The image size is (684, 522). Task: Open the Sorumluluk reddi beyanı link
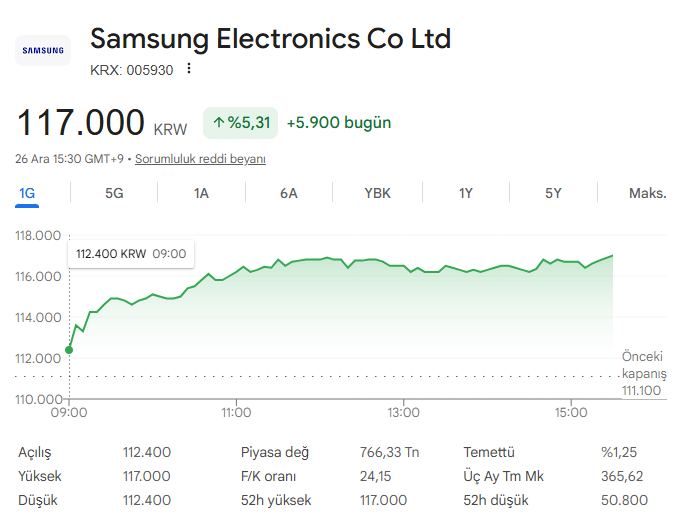(200, 159)
